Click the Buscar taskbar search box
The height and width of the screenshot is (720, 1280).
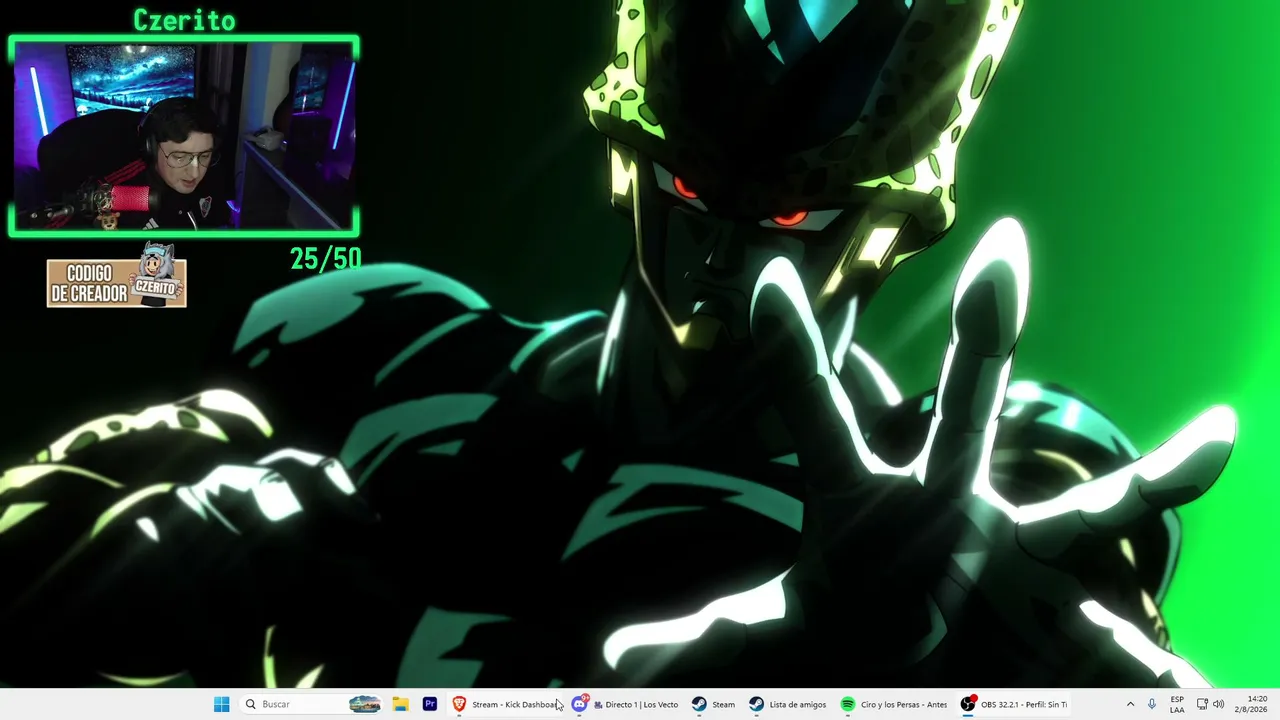pyautogui.click(x=311, y=704)
